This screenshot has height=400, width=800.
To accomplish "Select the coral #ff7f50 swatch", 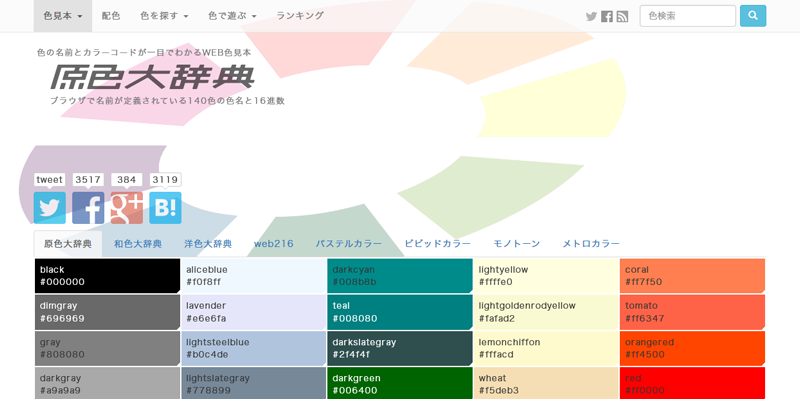I will click(x=692, y=276).
